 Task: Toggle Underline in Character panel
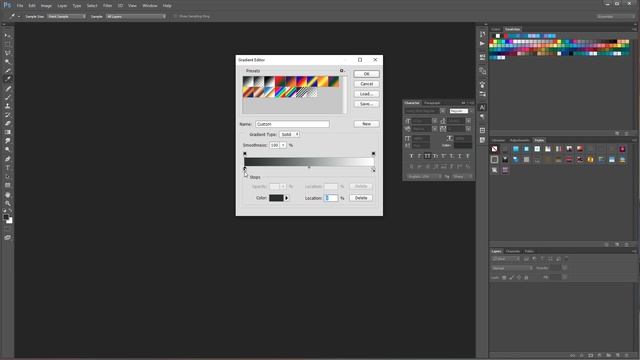[460, 156]
